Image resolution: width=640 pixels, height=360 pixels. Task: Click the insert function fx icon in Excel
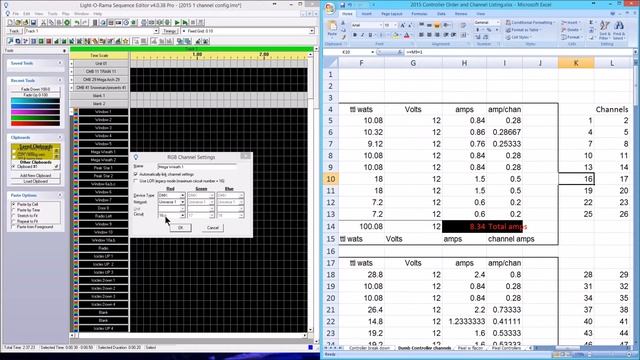(400, 52)
